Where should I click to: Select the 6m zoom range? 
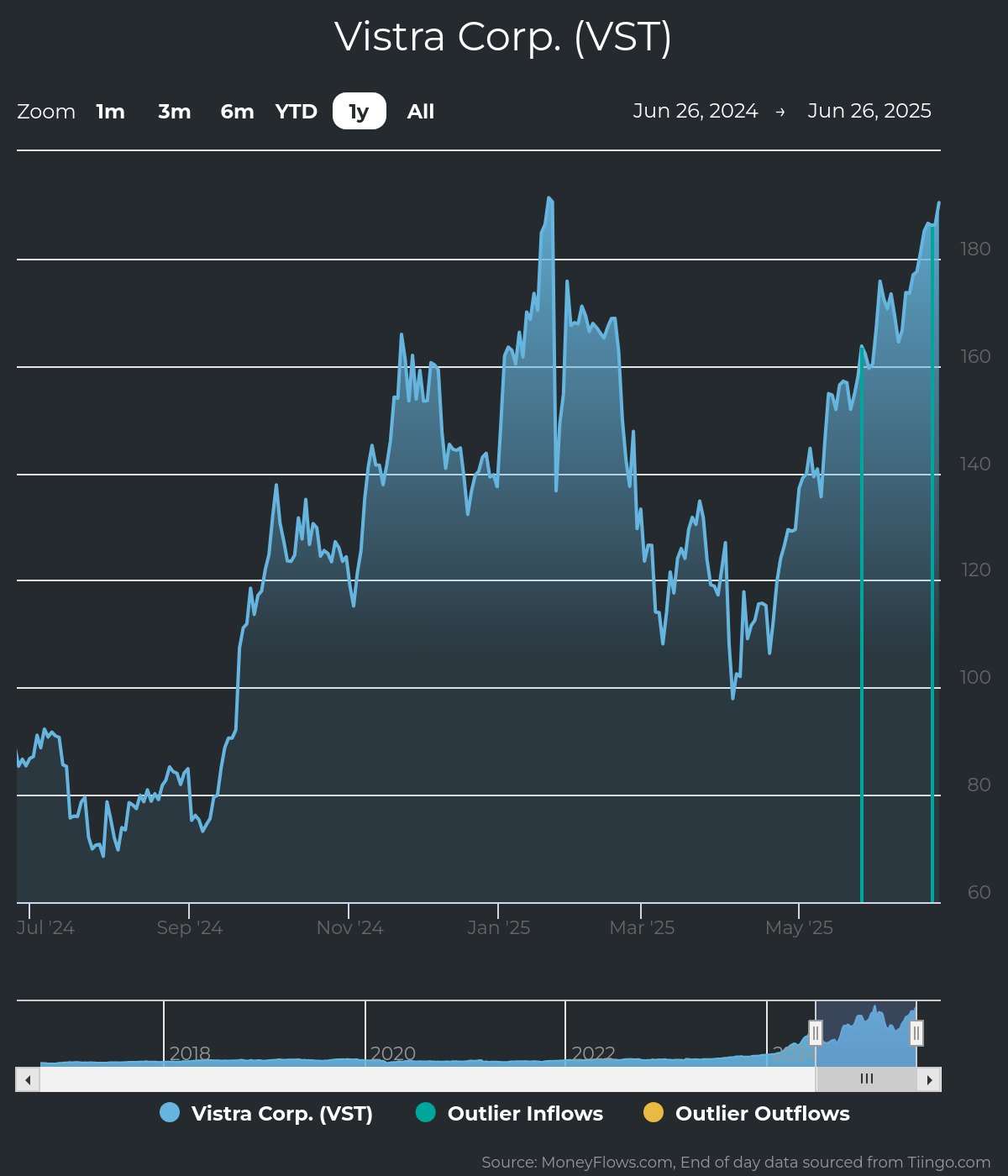[x=237, y=112]
